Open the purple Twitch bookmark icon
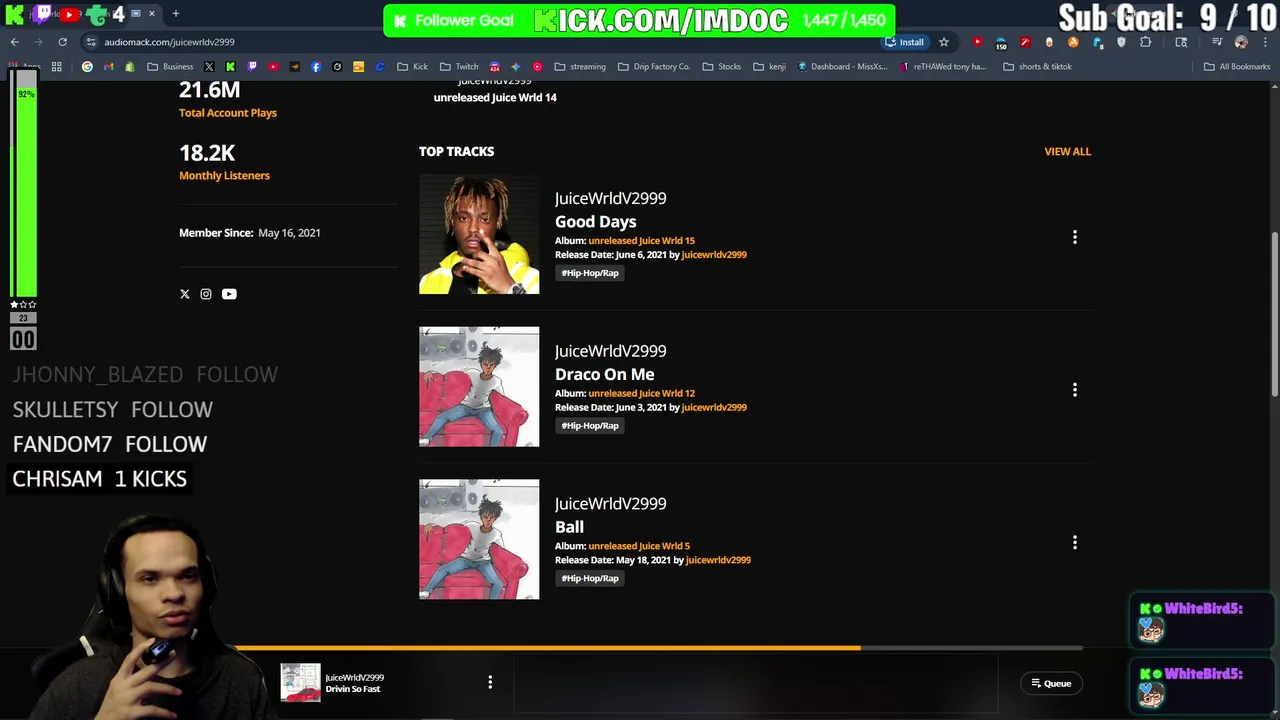The image size is (1280, 720). [x=252, y=67]
